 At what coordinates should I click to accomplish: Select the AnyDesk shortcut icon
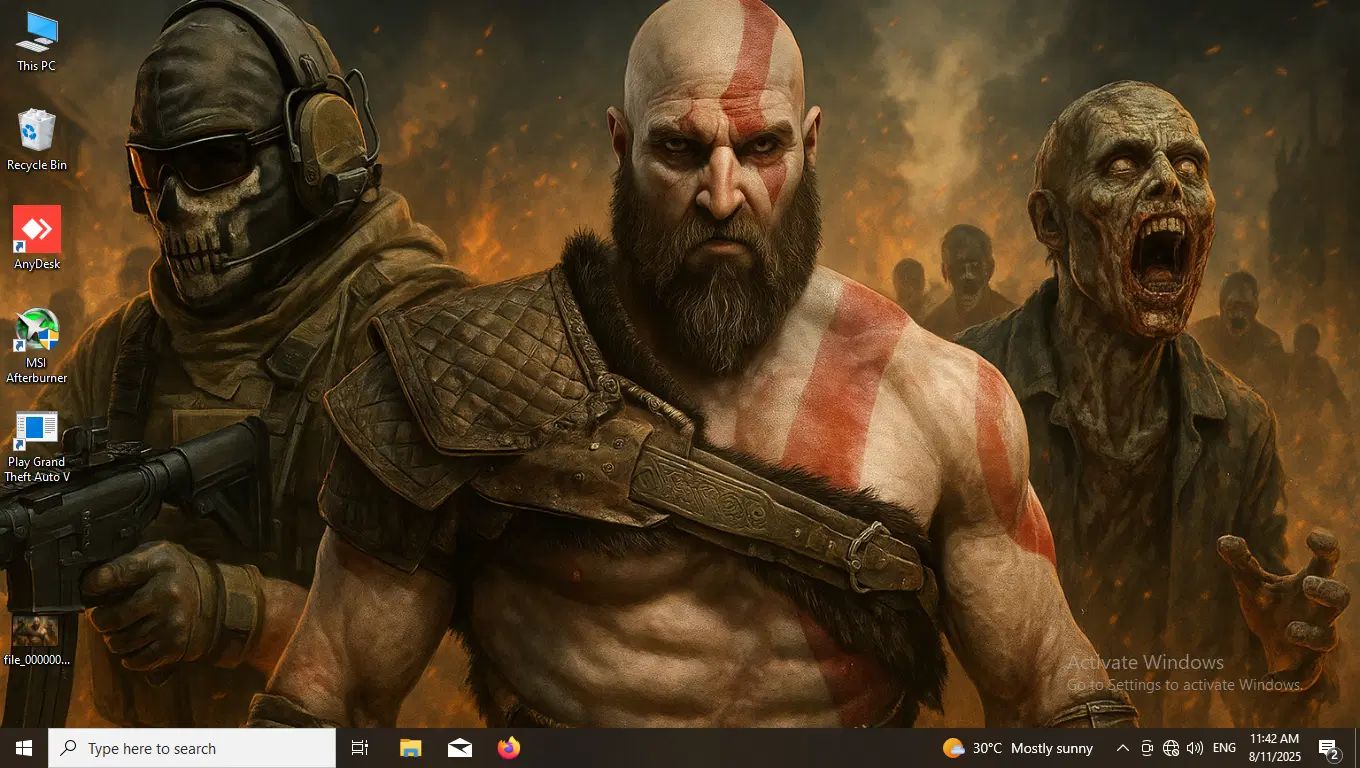tap(37, 238)
